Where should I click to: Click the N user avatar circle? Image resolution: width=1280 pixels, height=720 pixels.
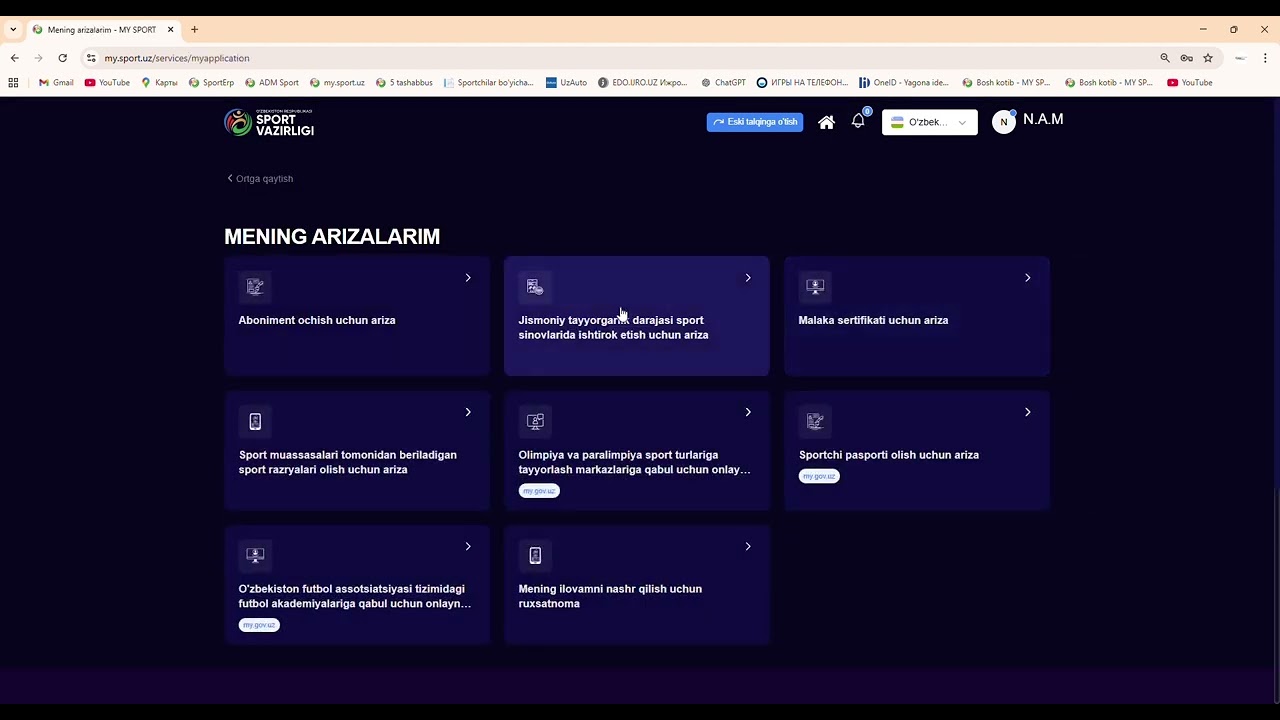click(x=1004, y=122)
